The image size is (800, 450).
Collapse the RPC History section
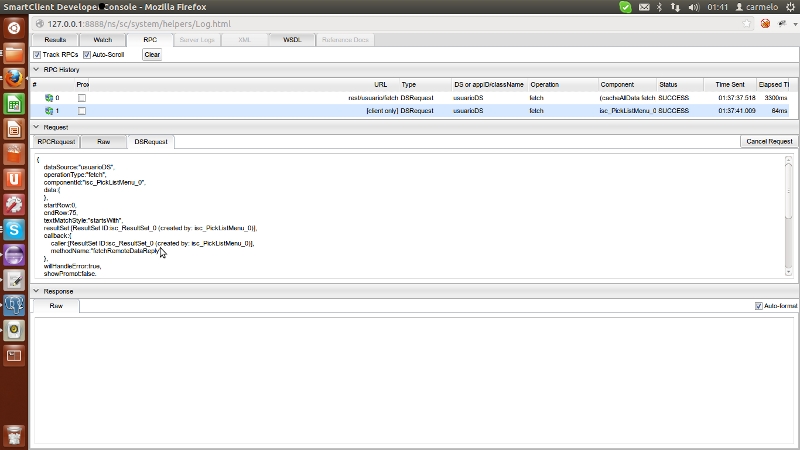point(37,70)
